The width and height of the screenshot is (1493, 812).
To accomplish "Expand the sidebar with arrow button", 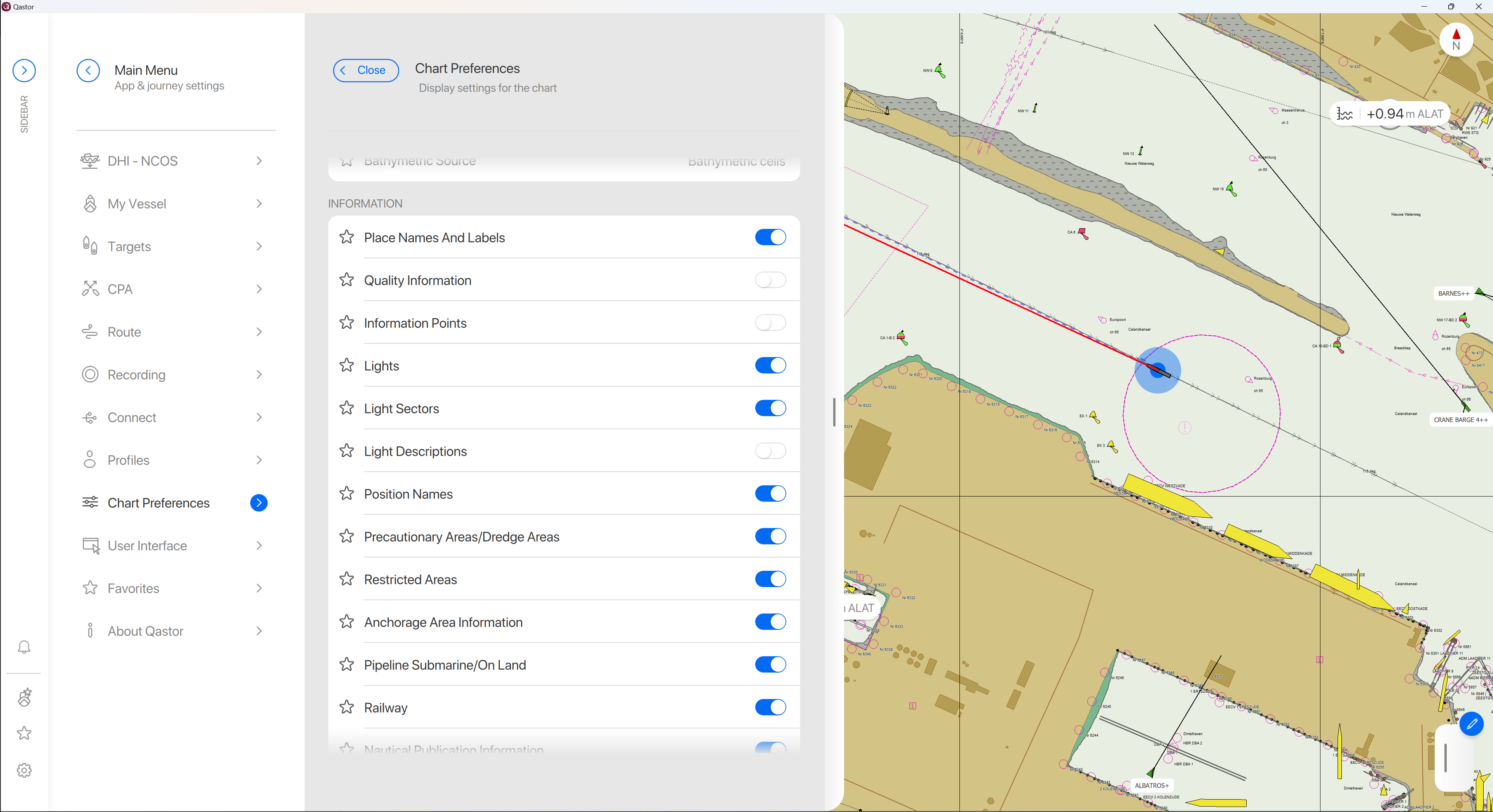I will pos(24,71).
